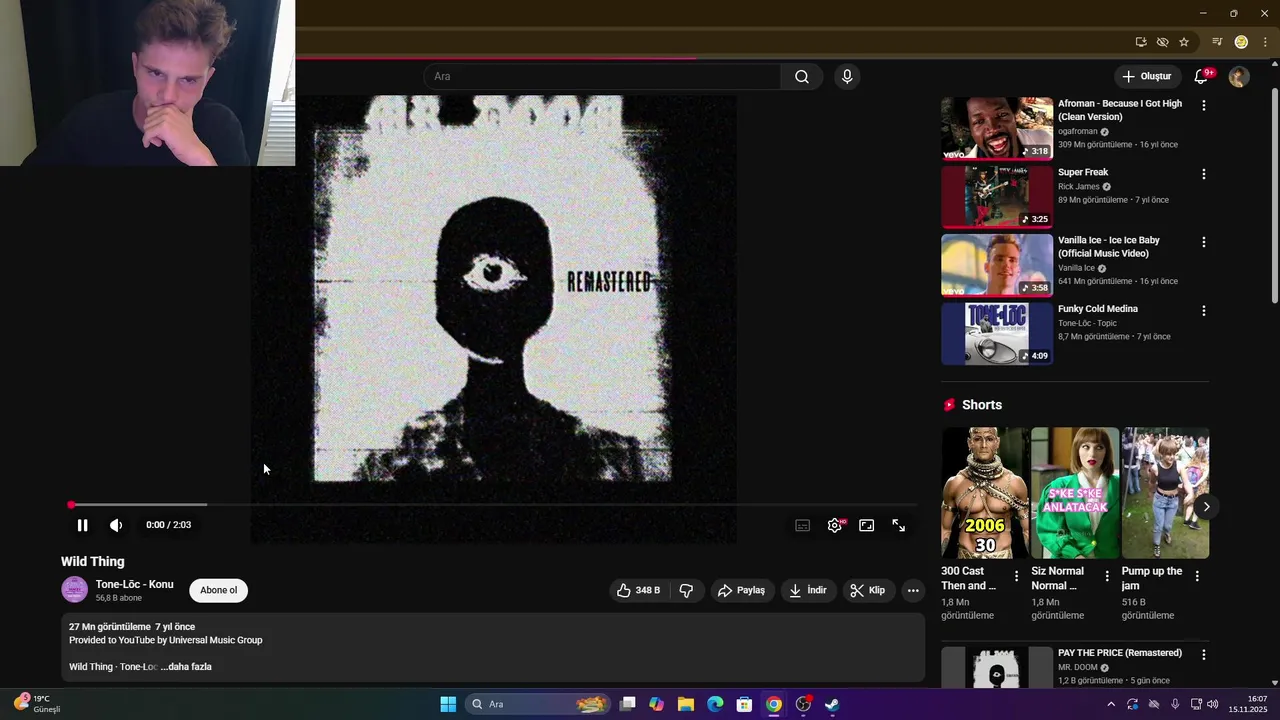Image resolution: width=1280 pixels, height=720 pixels.
Task: Open options for Pump up the jam short
Action: [1196, 576]
